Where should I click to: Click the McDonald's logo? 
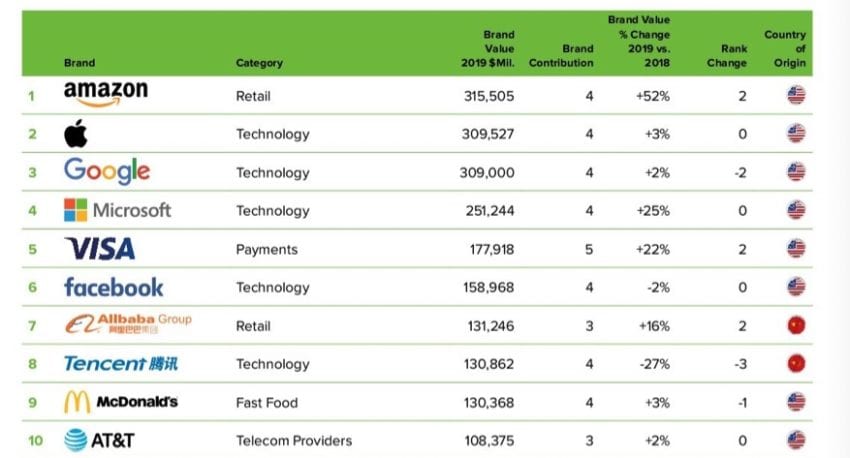pyautogui.click(x=120, y=402)
